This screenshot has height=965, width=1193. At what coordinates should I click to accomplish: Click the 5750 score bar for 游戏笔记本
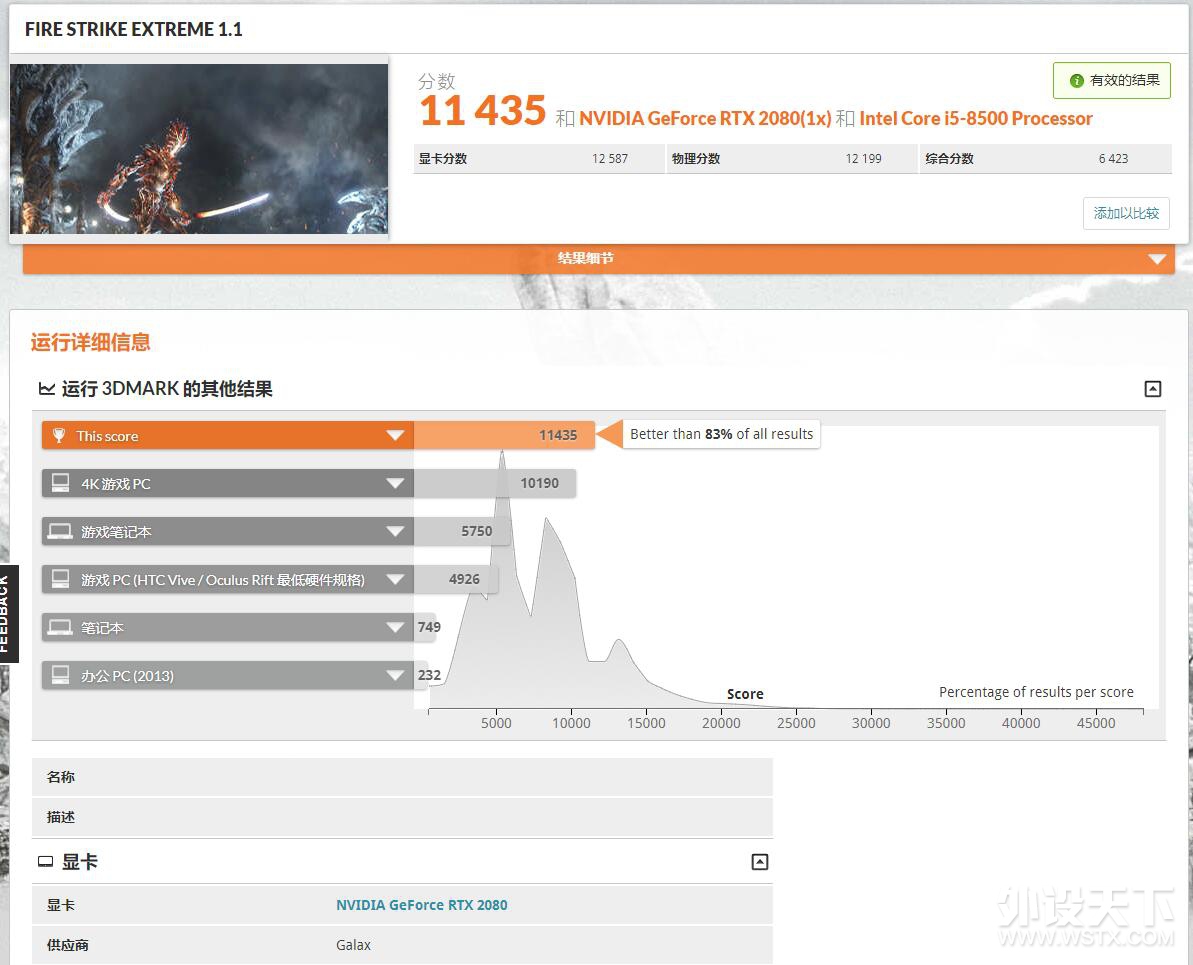pyautogui.click(x=462, y=531)
